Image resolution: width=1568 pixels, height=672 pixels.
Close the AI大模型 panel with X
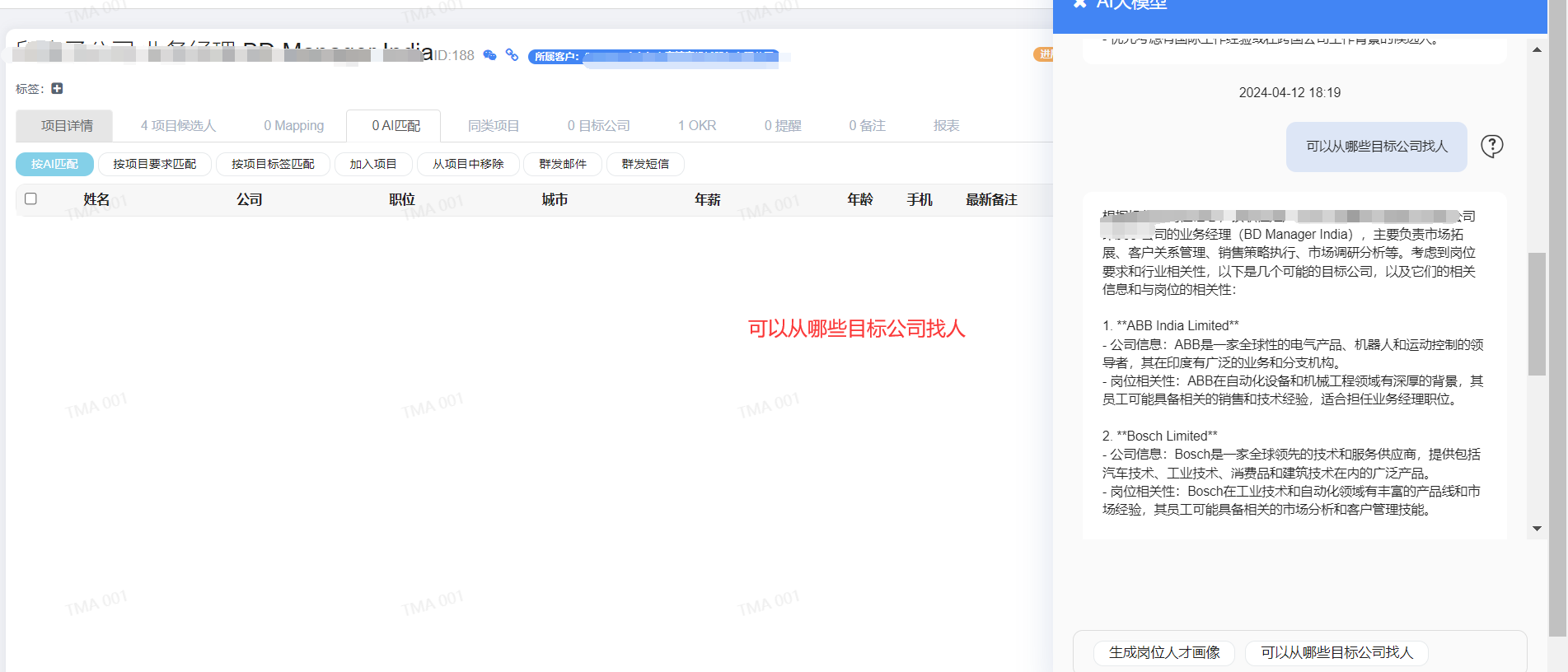[x=1079, y=4]
